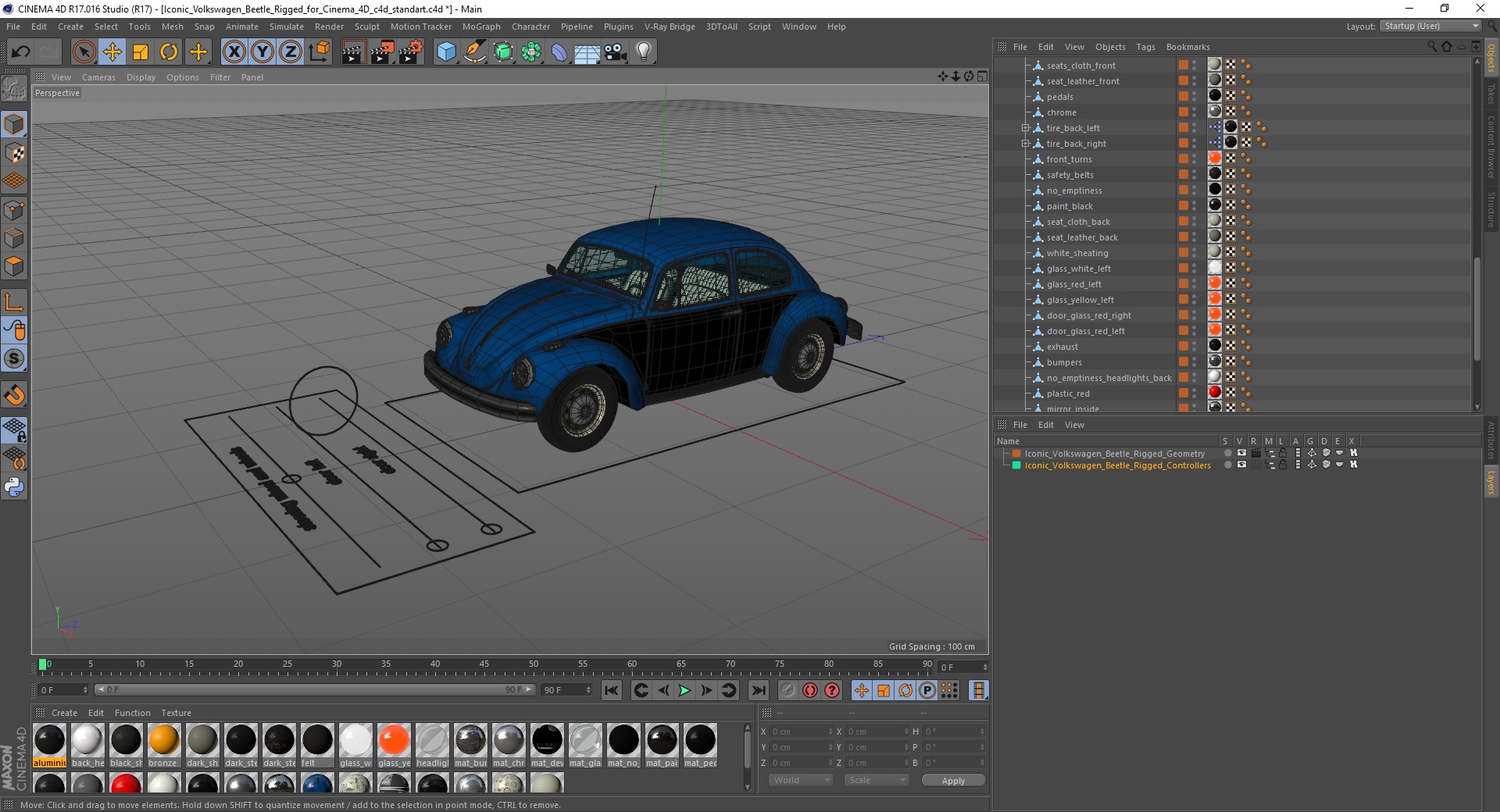
Task: Open the MoGraph menu
Action: pos(481,27)
